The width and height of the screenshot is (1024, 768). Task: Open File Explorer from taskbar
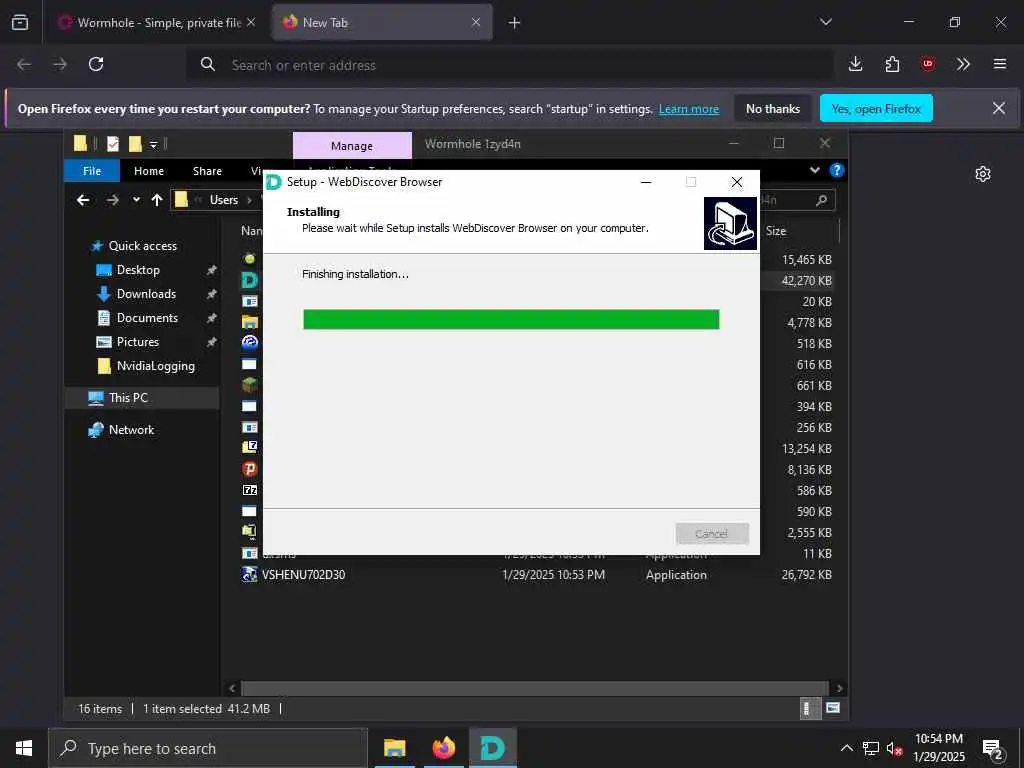(394, 748)
